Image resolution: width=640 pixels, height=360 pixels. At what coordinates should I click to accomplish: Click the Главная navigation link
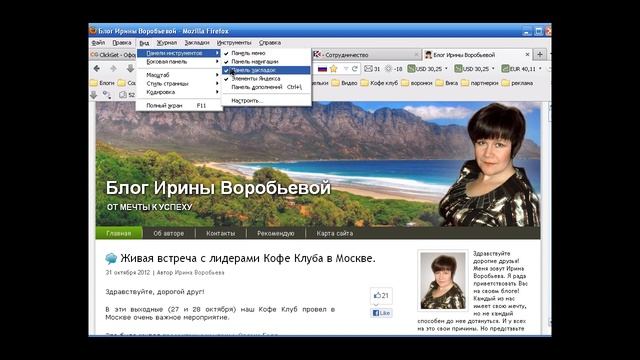tap(119, 233)
